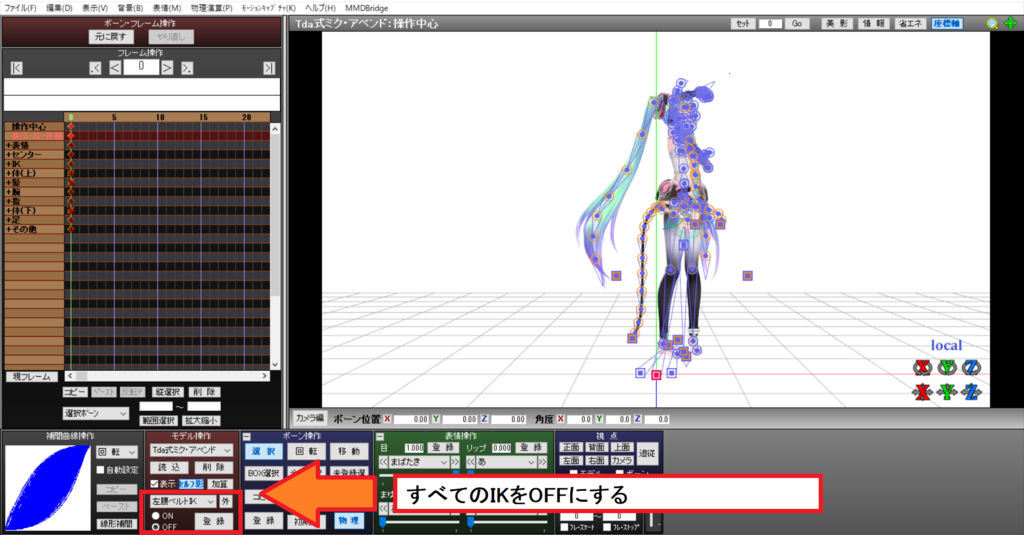Show the previous lip morph with <<

coord(470,462)
